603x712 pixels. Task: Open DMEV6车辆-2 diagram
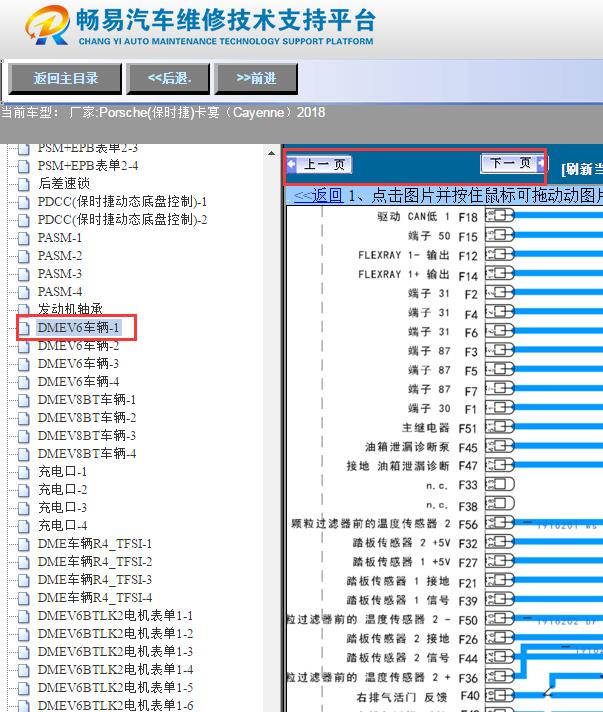tap(78, 346)
